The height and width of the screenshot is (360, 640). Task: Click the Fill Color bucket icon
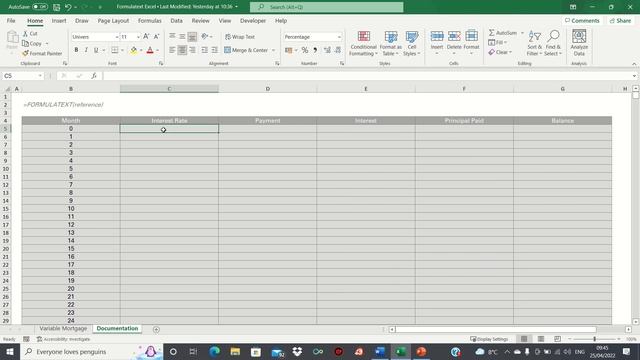pyautogui.click(x=133, y=50)
